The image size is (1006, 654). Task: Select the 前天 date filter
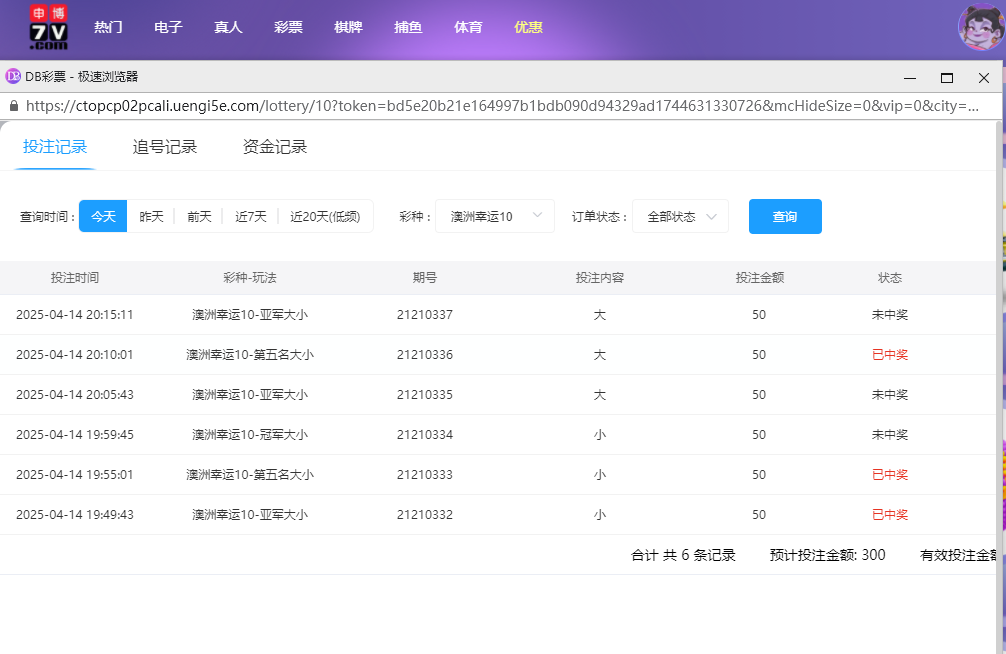pyautogui.click(x=199, y=215)
